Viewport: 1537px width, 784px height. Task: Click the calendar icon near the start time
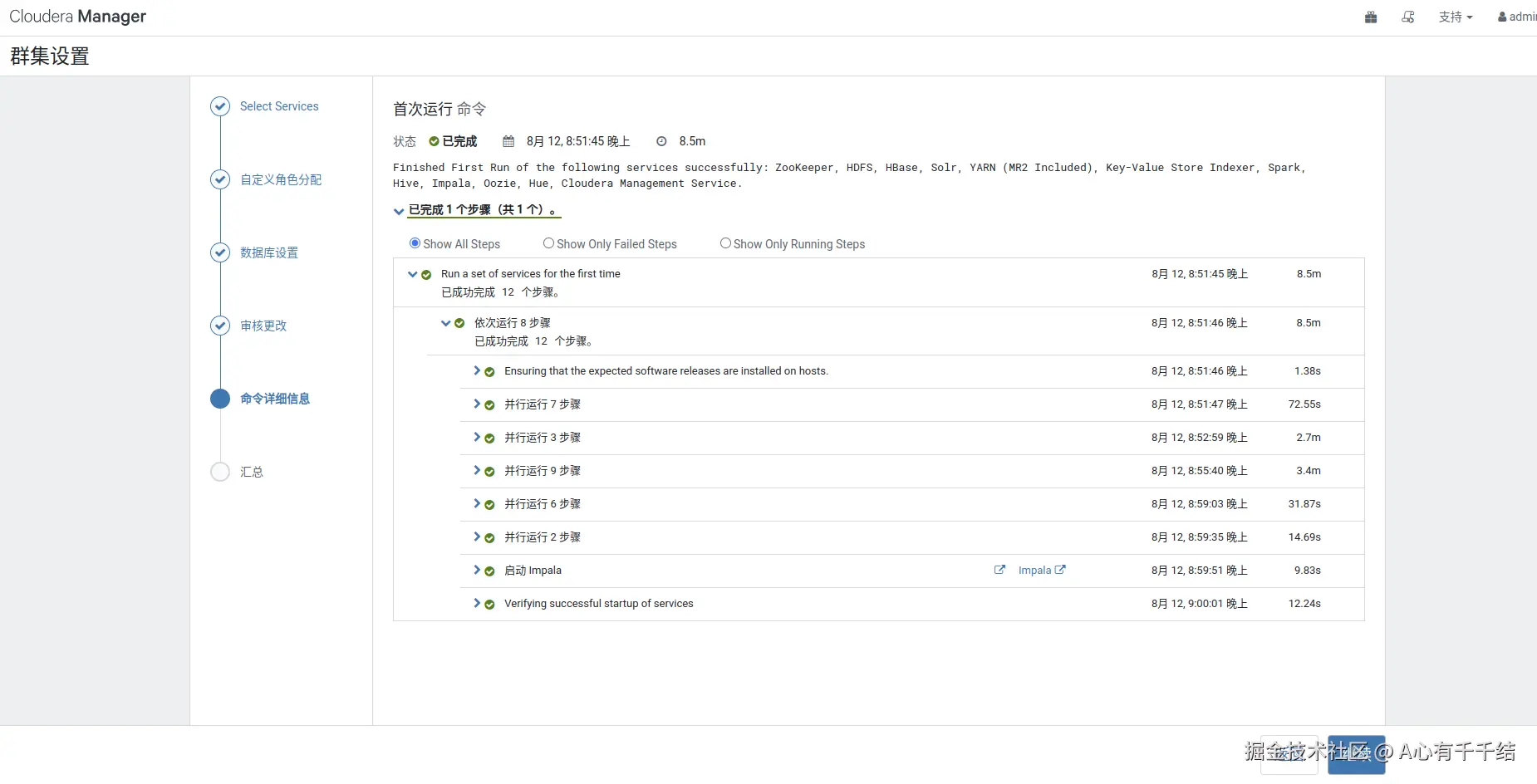point(508,141)
